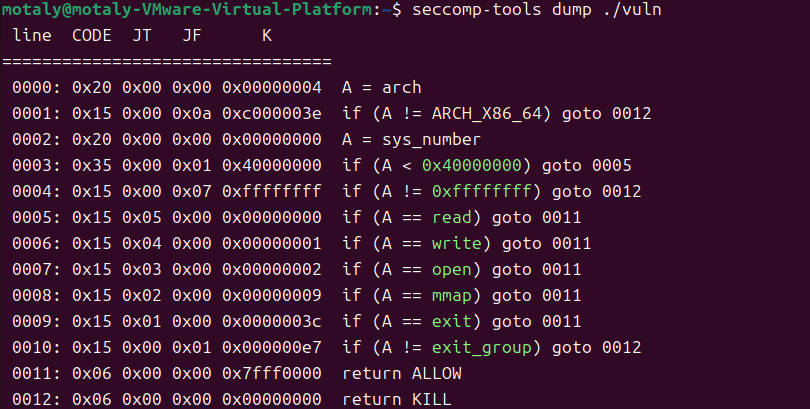Viewport: 810px width, 409px height.
Task: Click the 'JT' column header
Action: pos(142,36)
